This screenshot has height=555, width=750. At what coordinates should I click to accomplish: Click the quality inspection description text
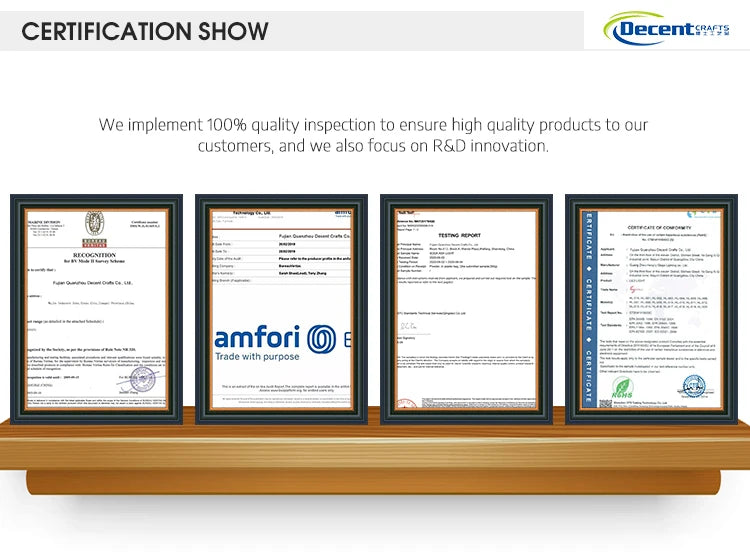click(374, 135)
